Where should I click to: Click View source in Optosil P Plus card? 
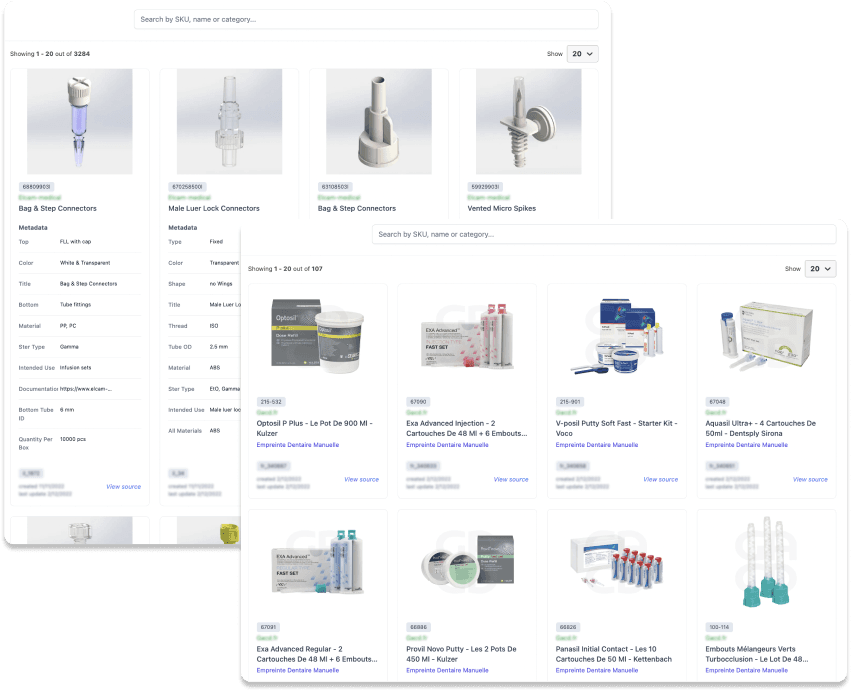click(361, 480)
